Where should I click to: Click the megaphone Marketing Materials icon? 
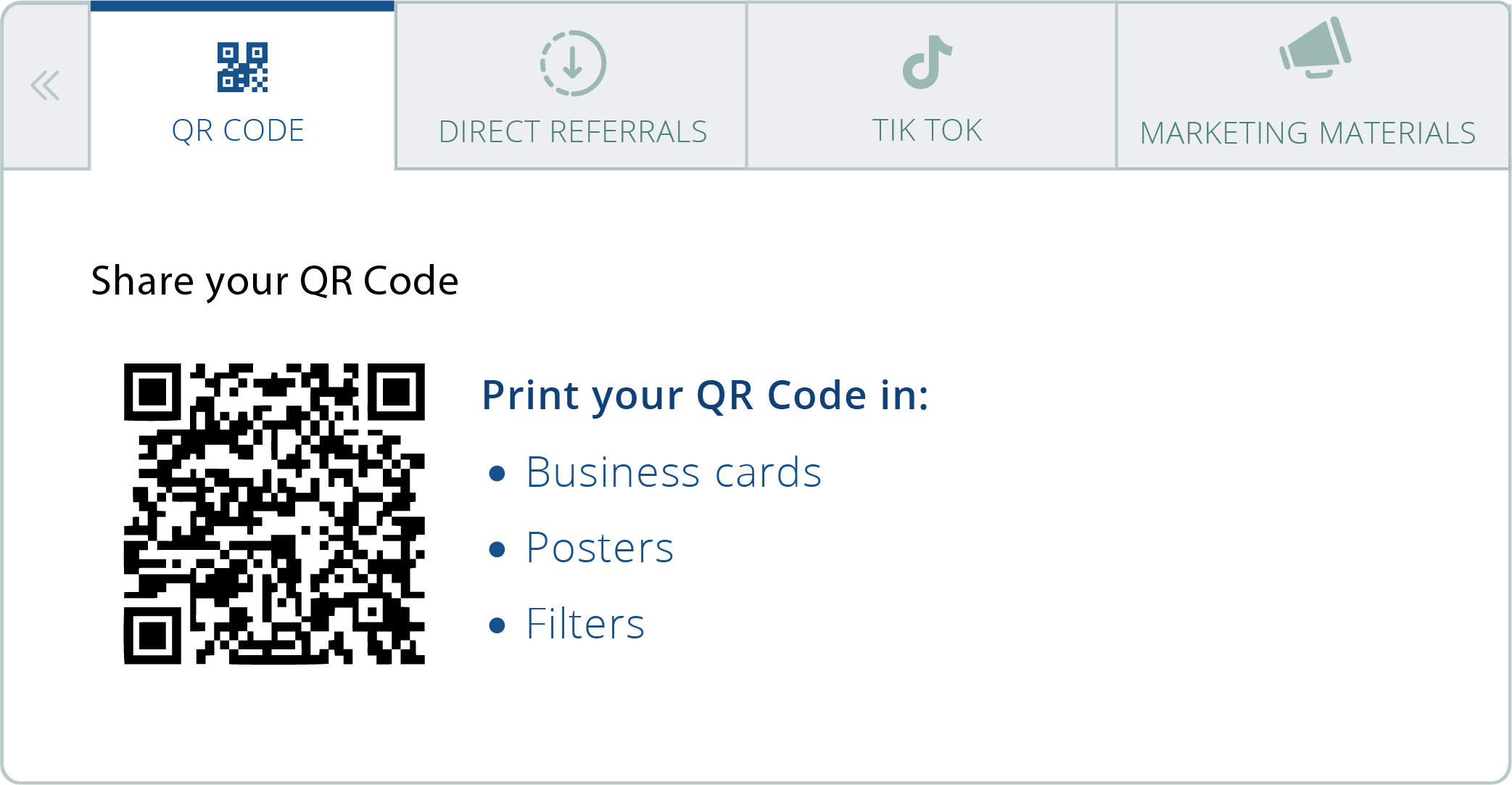(1315, 48)
